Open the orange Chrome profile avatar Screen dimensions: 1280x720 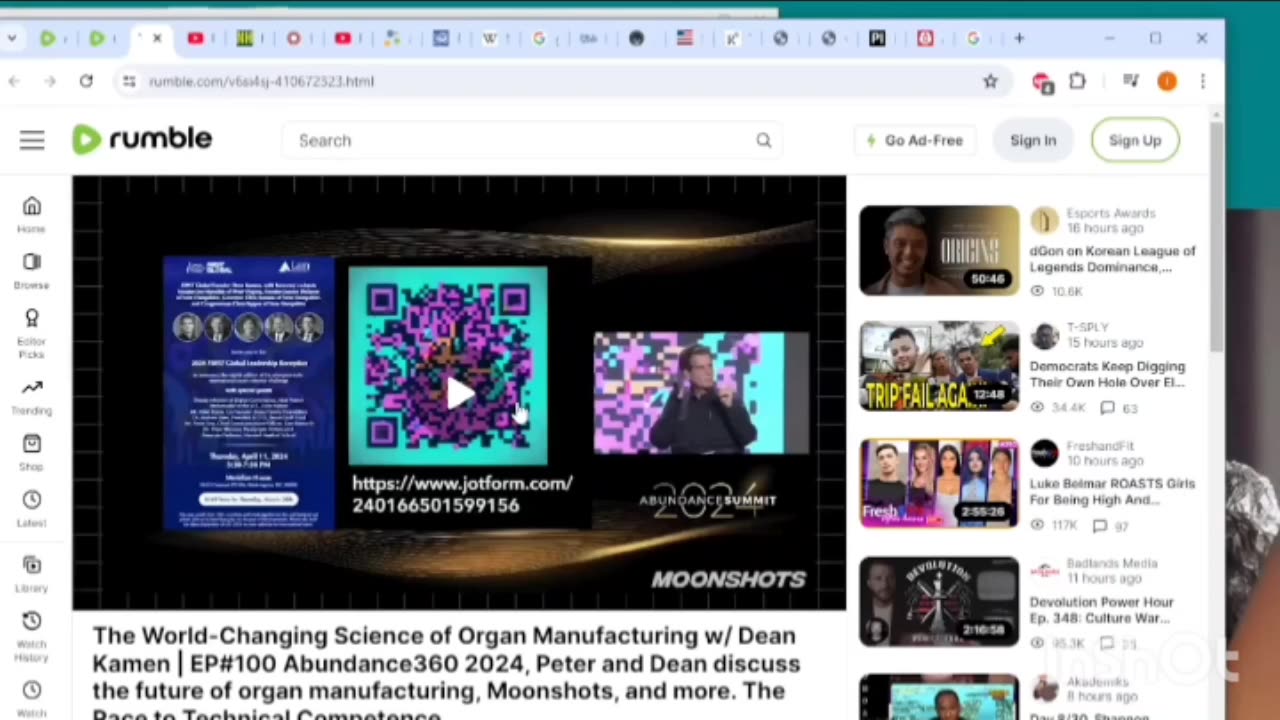tap(1167, 81)
